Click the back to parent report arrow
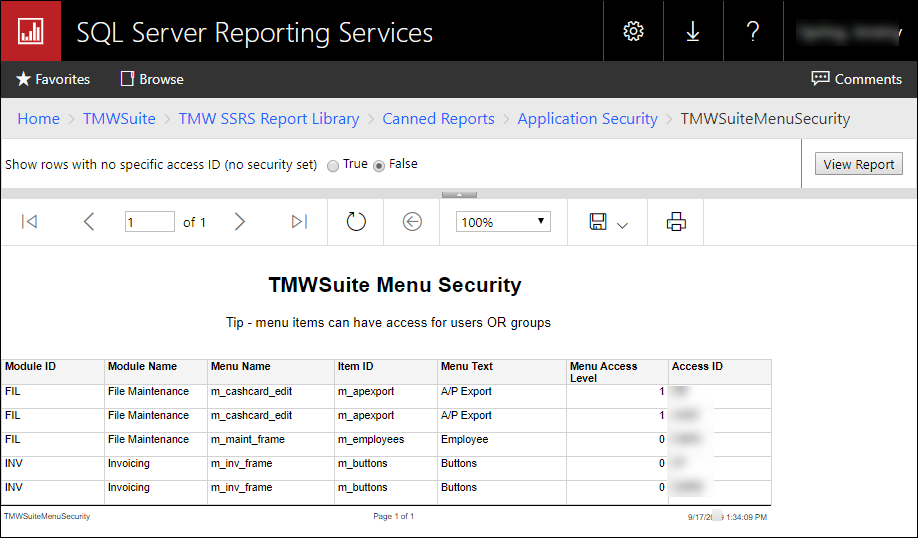The width and height of the screenshot is (918, 538). [412, 222]
